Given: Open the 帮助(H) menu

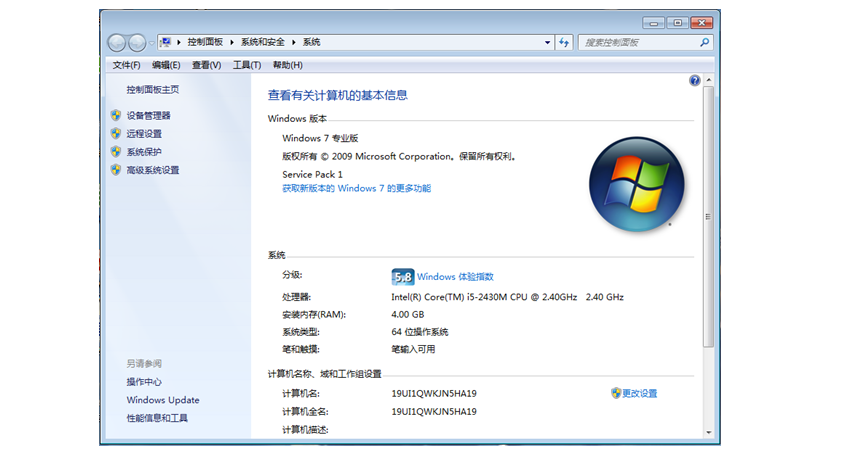Looking at the screenshot, I should coord(287,65).
